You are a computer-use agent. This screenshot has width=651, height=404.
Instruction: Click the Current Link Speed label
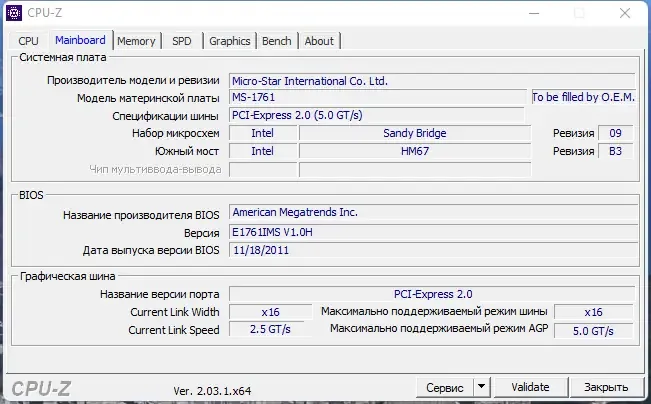tap(174, 330)
